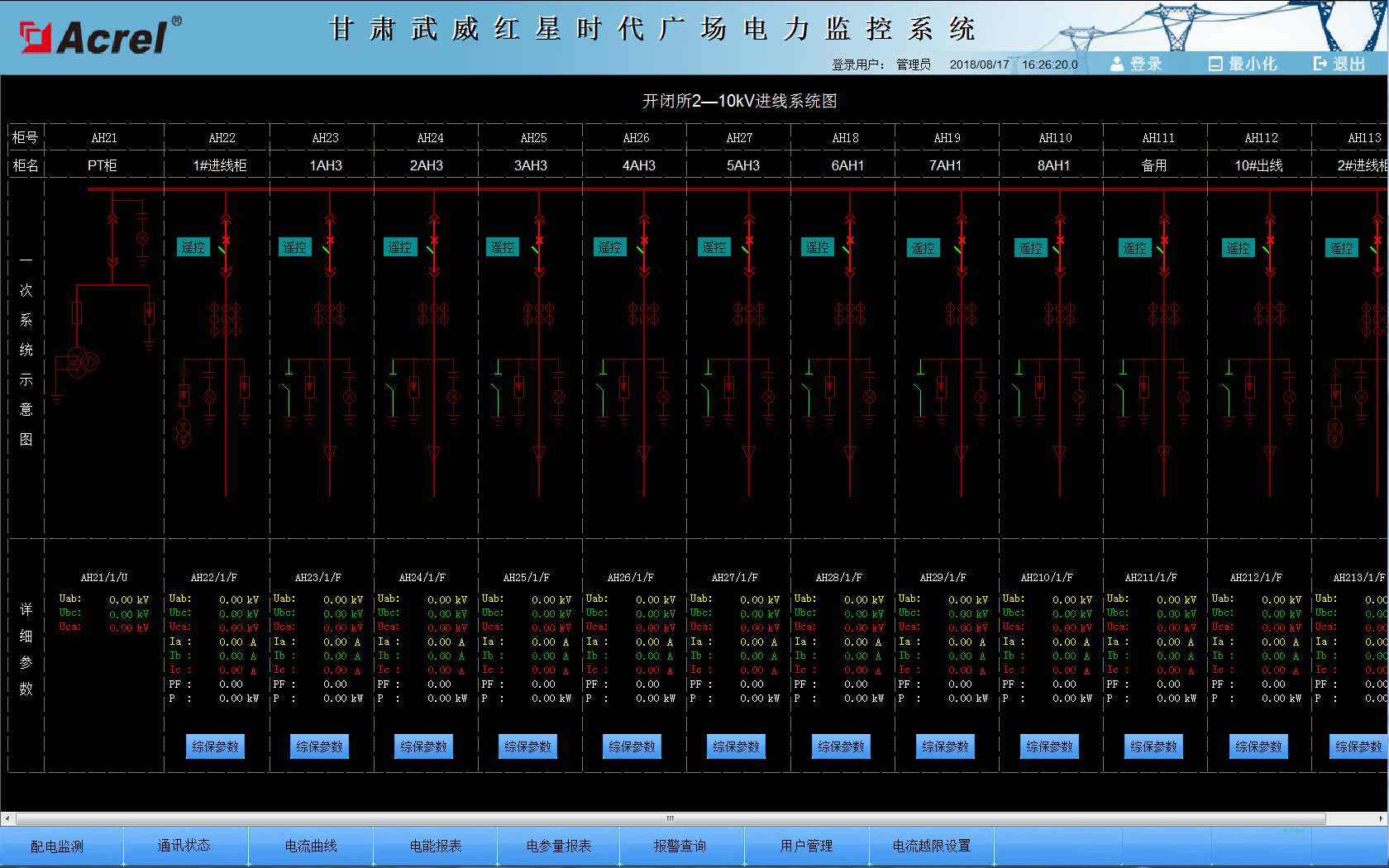Click the circuit breaker symbol in AH25 feeder
The width and height of the screenshot is (1389, 868).
[x=539, y=245]
